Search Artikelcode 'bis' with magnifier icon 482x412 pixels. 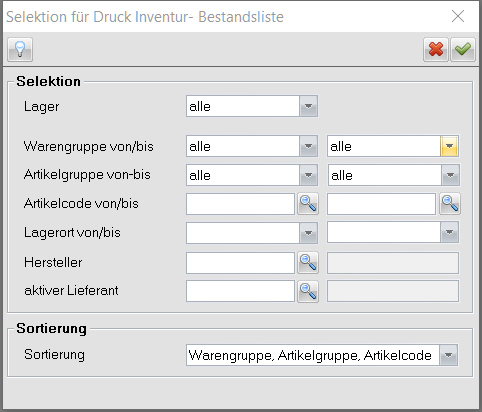coord(450,204)
